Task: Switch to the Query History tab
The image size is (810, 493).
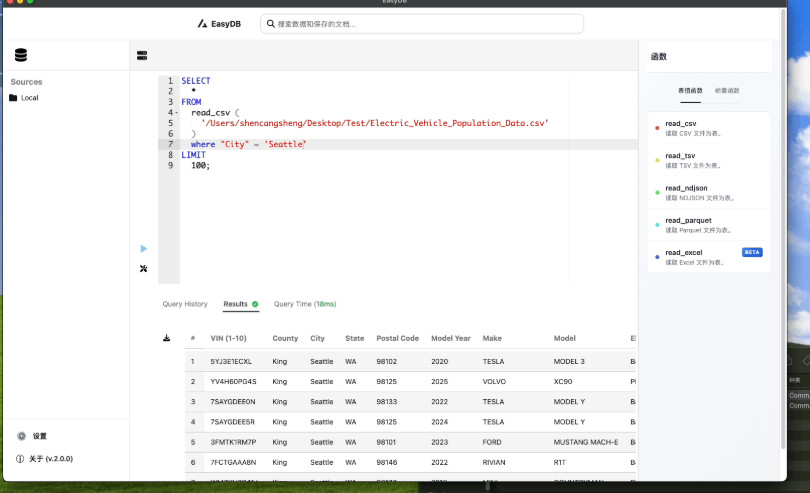Action: 185,304
